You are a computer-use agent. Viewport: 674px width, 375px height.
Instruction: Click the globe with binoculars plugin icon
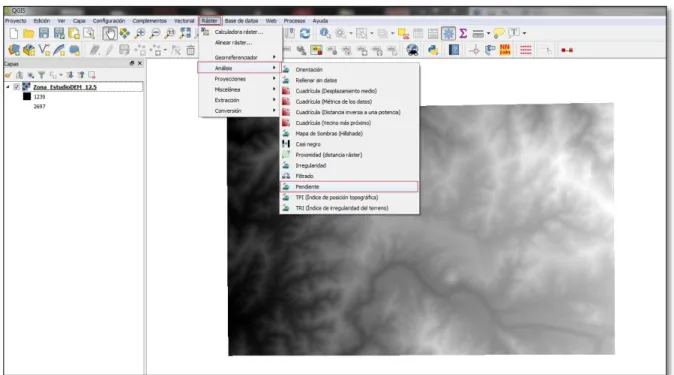pos(412,50)
